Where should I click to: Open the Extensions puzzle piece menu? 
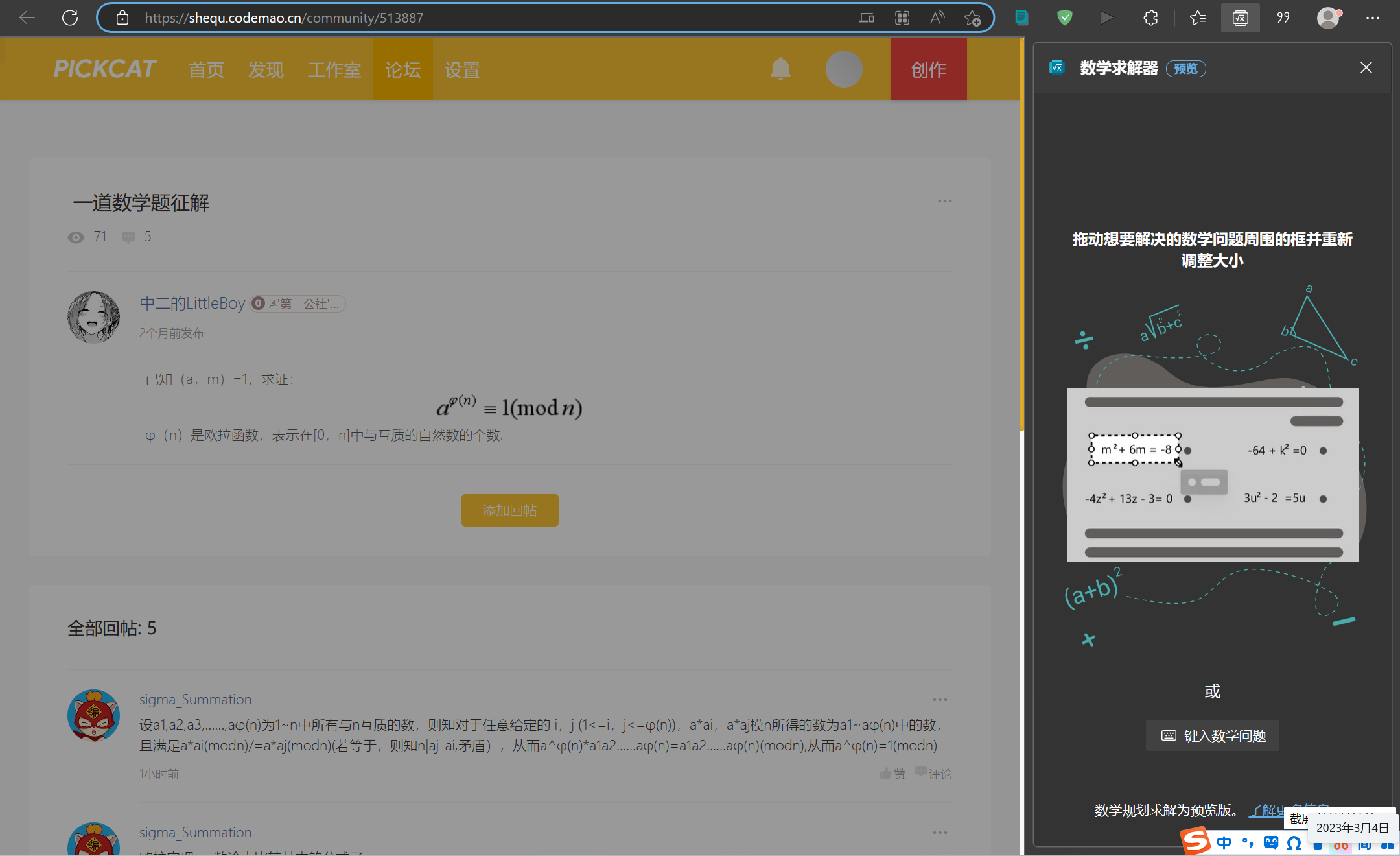[x=1150, y=18]
